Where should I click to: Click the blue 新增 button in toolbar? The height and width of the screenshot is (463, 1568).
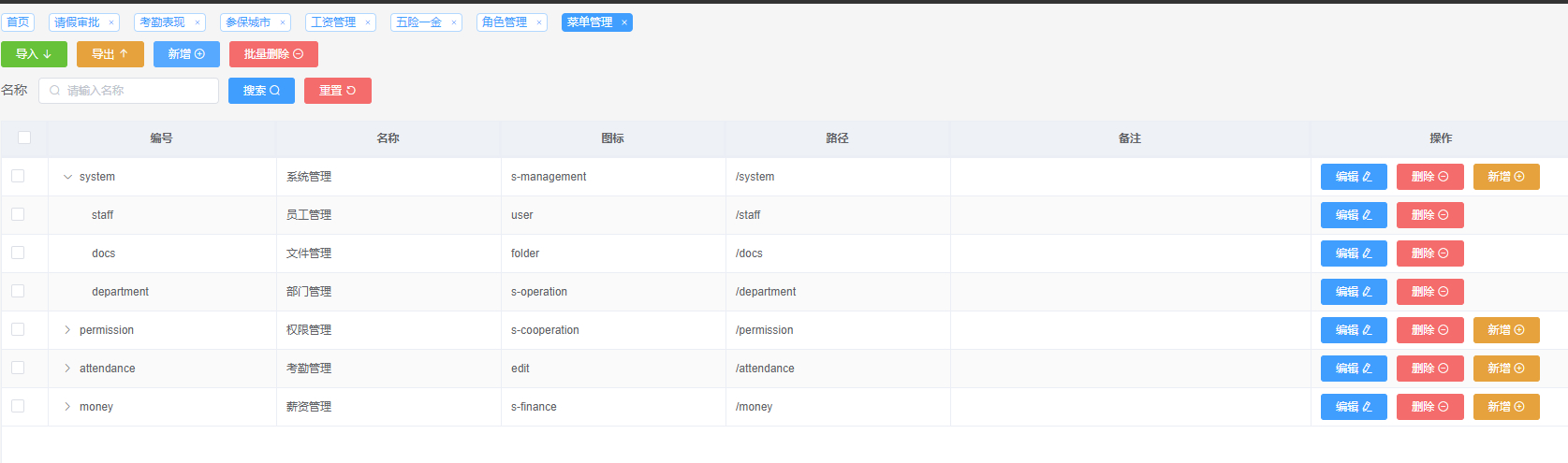tap(186, 54)
